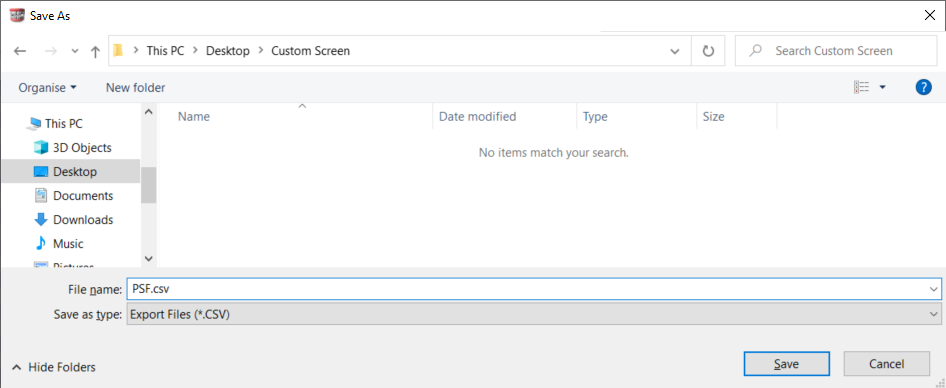Select Desktop in the address path
Image resolution: width=946 pixels, height=388 pixels.
pos(227,51)
